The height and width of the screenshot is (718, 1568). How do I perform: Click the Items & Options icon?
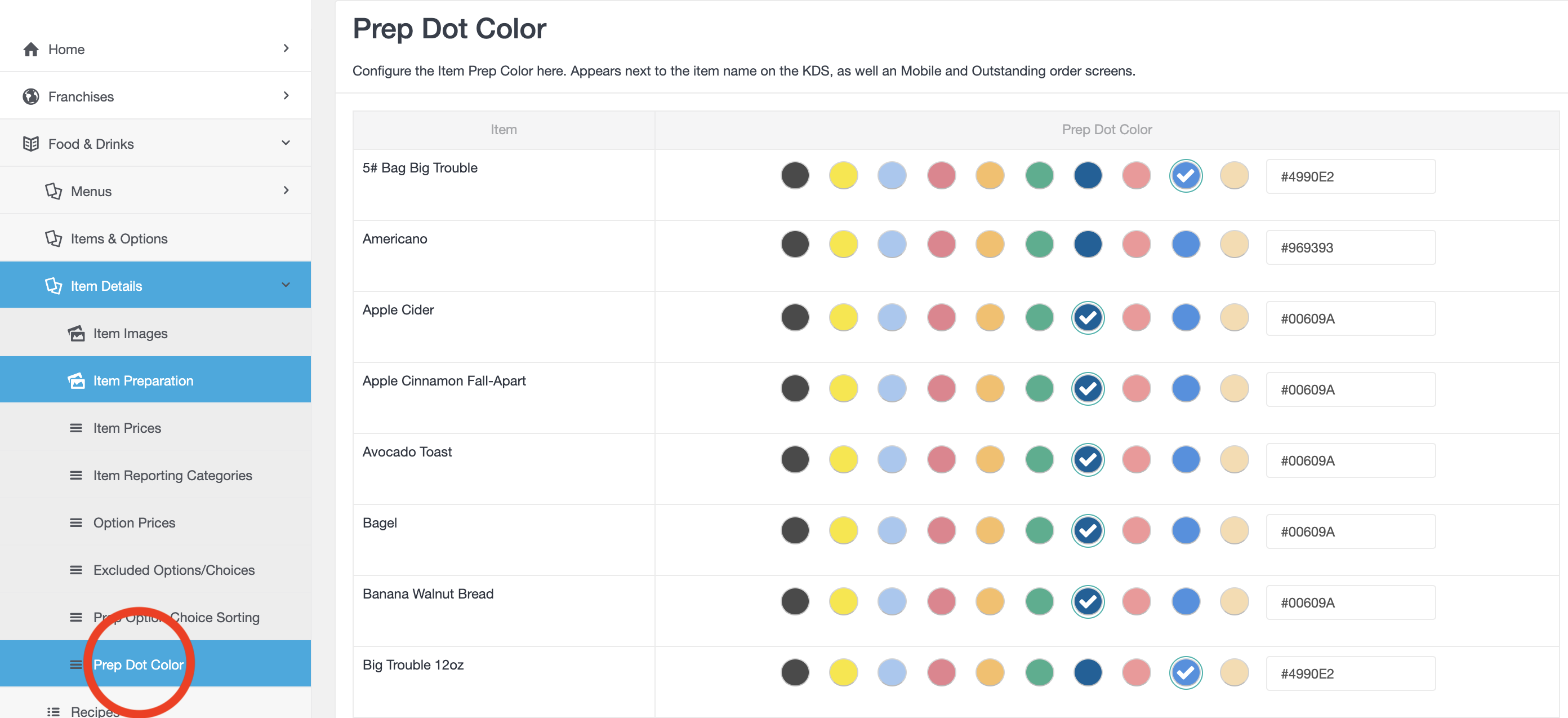[54, 238]
